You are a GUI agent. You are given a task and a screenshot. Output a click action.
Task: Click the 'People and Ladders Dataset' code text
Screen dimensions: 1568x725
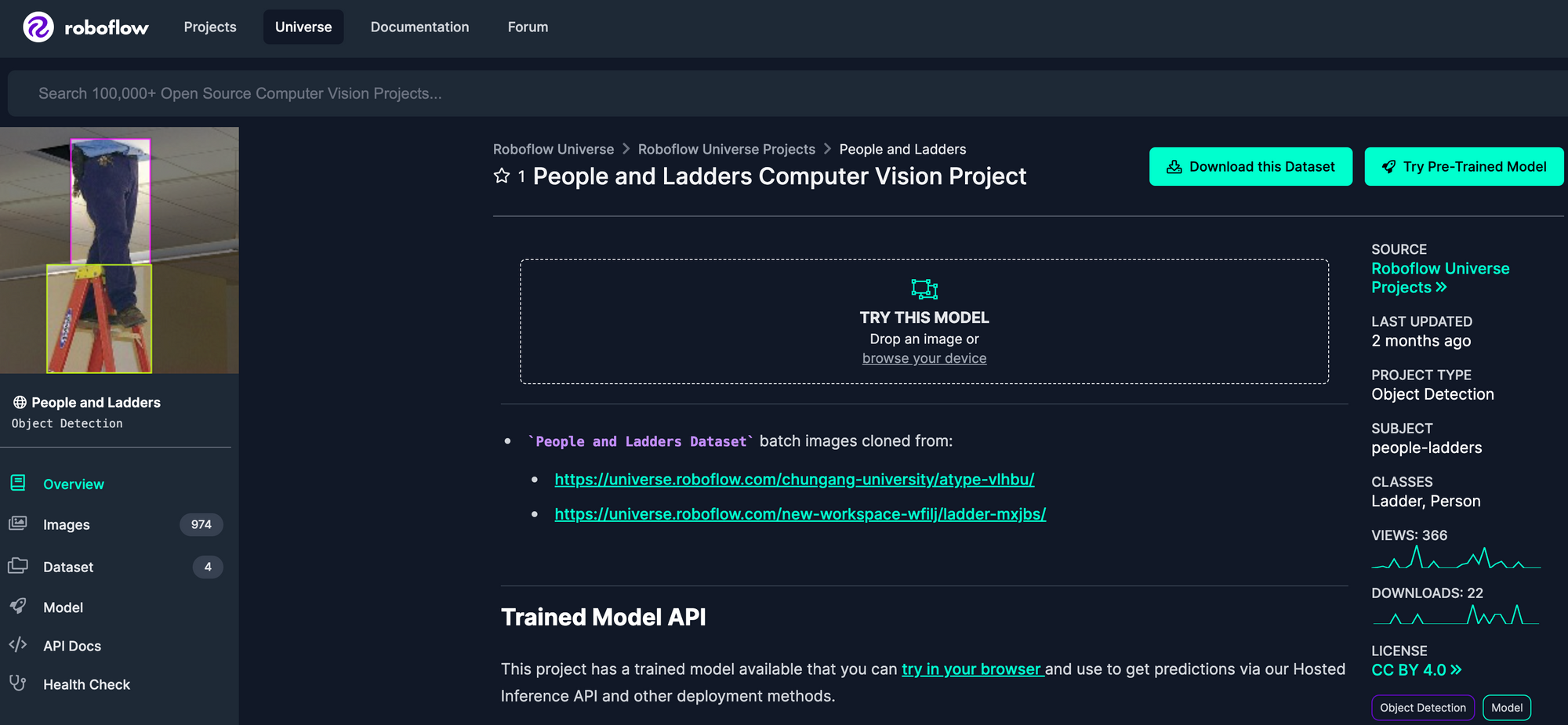pyautogui.click(x=641, y=441)
